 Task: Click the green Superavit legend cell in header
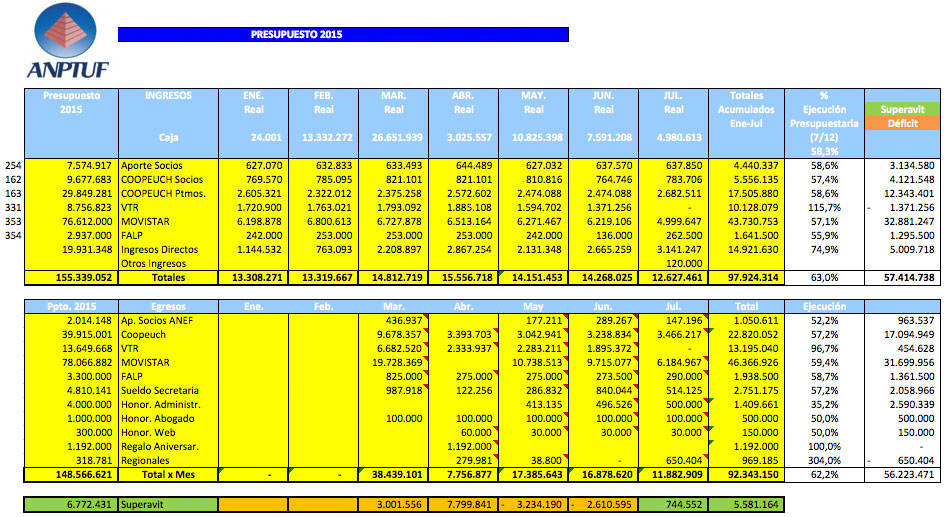[902, 109]
